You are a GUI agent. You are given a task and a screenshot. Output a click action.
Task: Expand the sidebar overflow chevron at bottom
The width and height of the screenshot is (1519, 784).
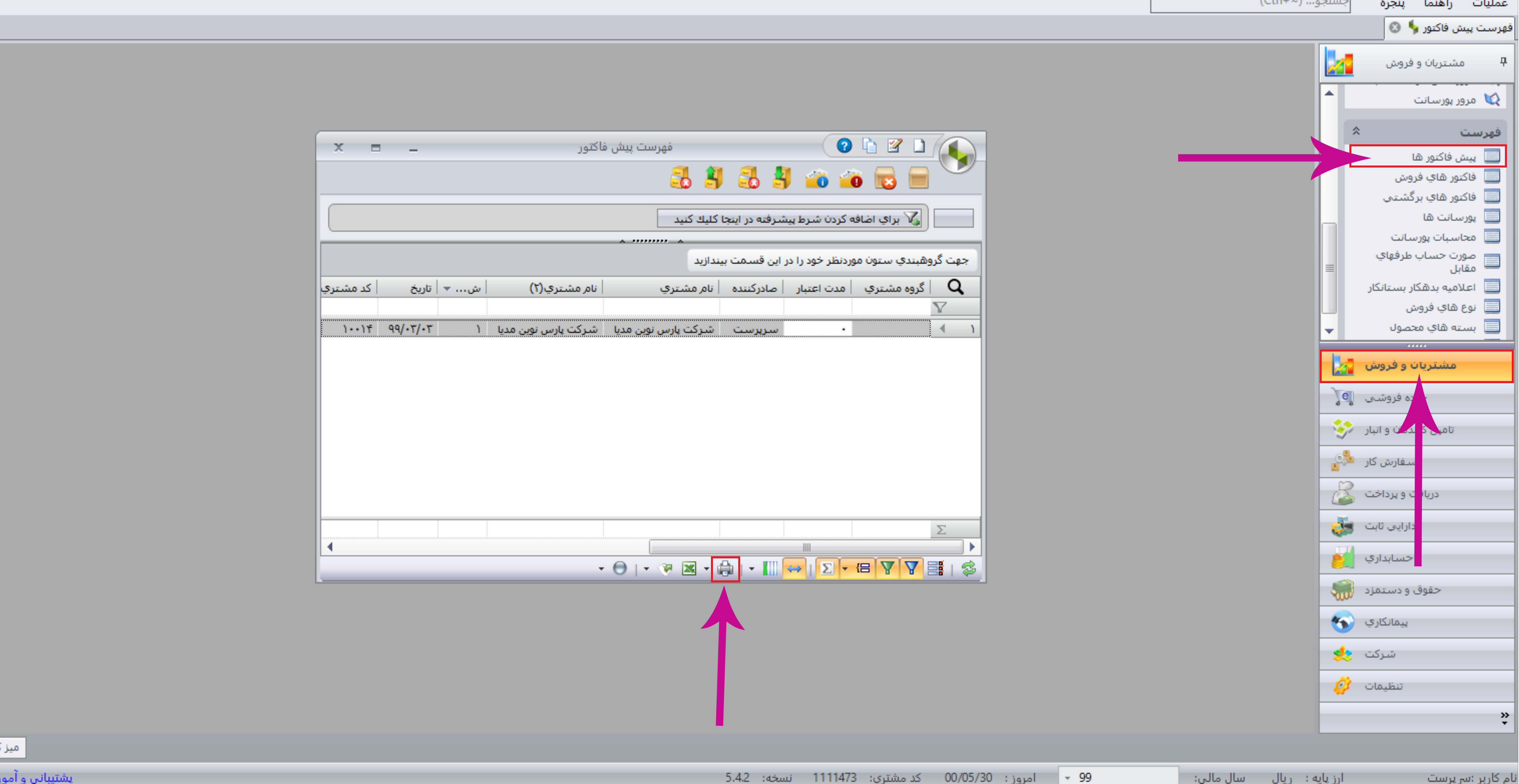(1505, 717)
